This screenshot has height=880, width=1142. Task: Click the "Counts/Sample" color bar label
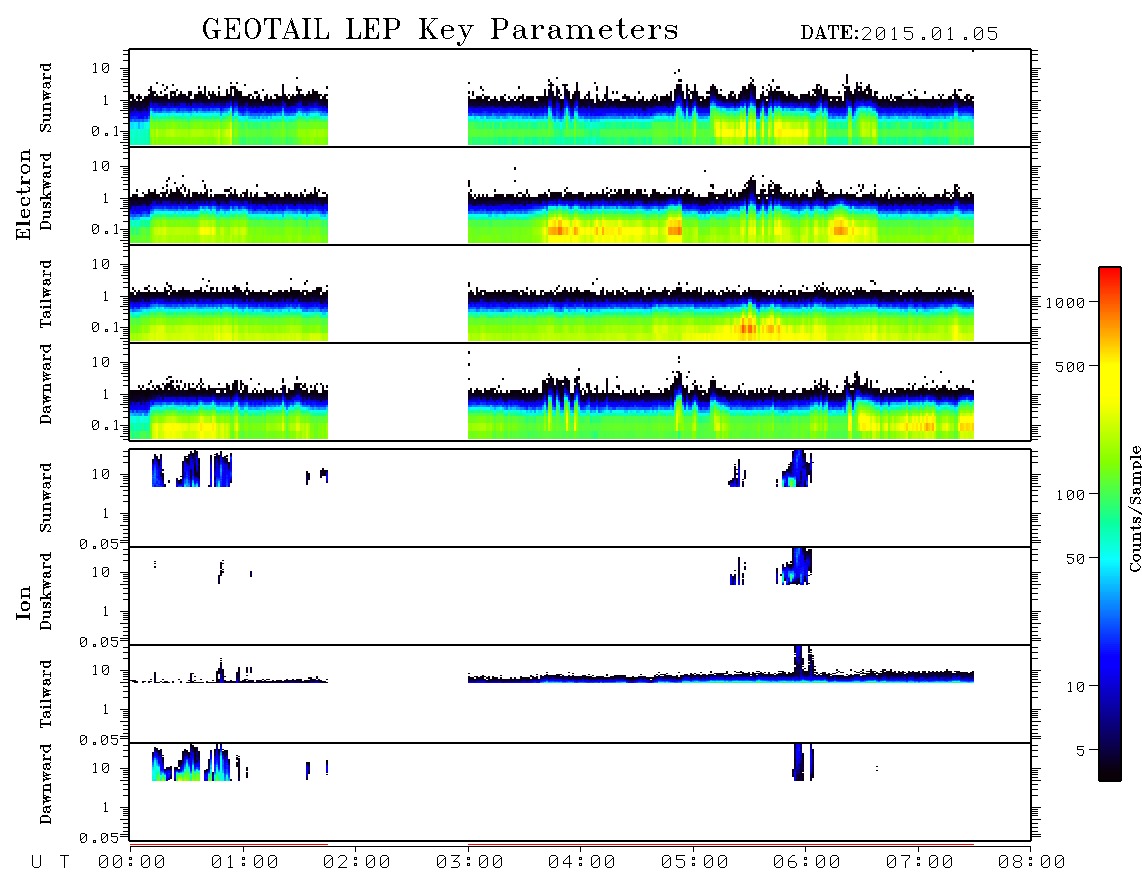(1134, 508)
